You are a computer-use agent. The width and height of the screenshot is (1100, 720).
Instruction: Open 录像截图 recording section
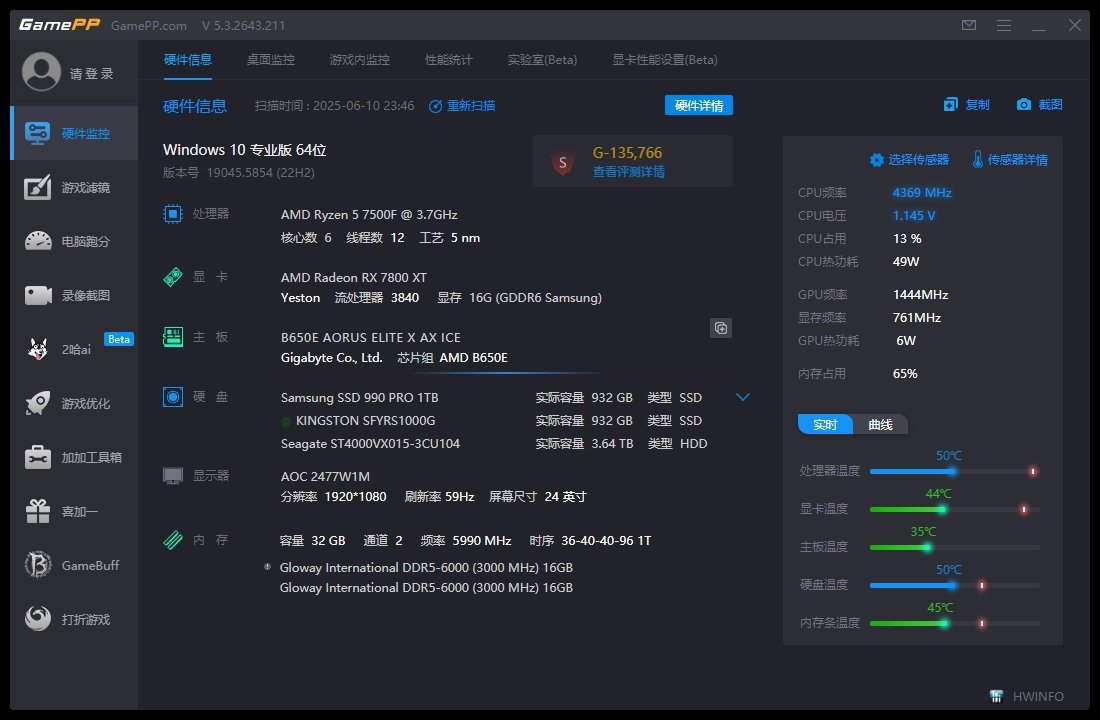click(74, 295)
